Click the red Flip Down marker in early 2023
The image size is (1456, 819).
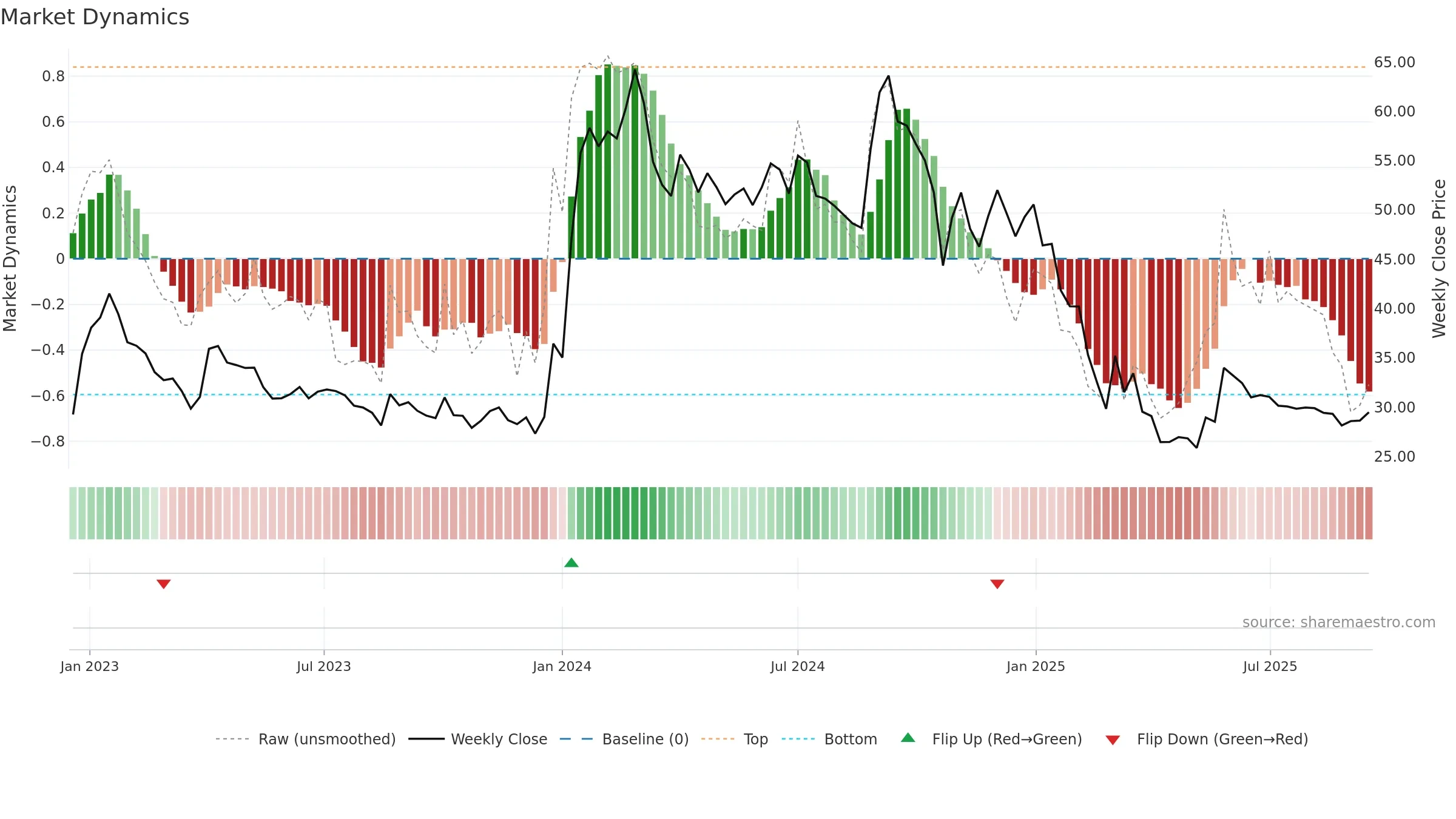[x=164, y=584]
